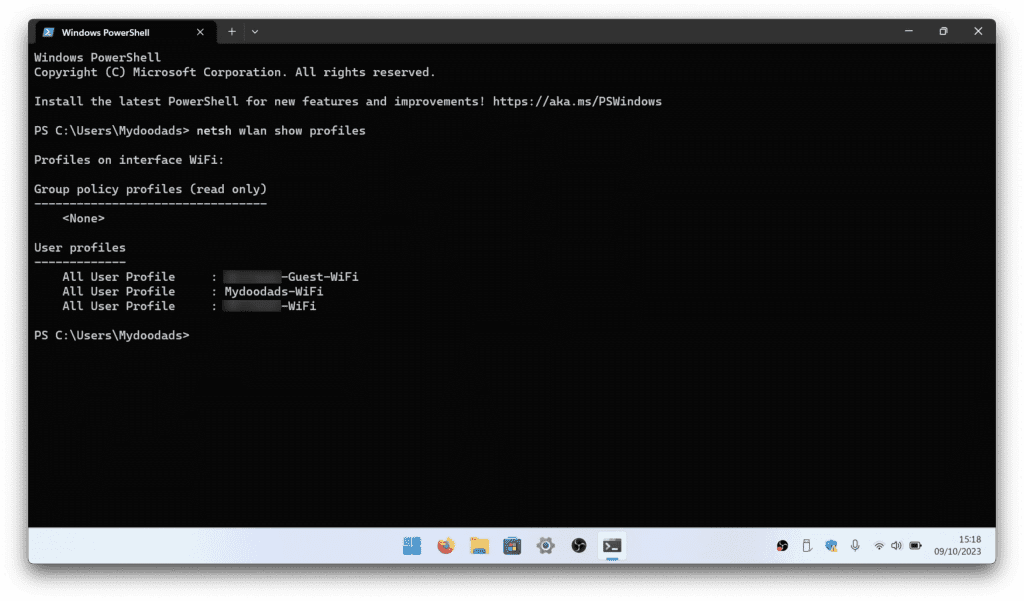
Task: Click the 'netsh wlan show profiles' command text
Action: pyautogui.click(x=281, y=131)
